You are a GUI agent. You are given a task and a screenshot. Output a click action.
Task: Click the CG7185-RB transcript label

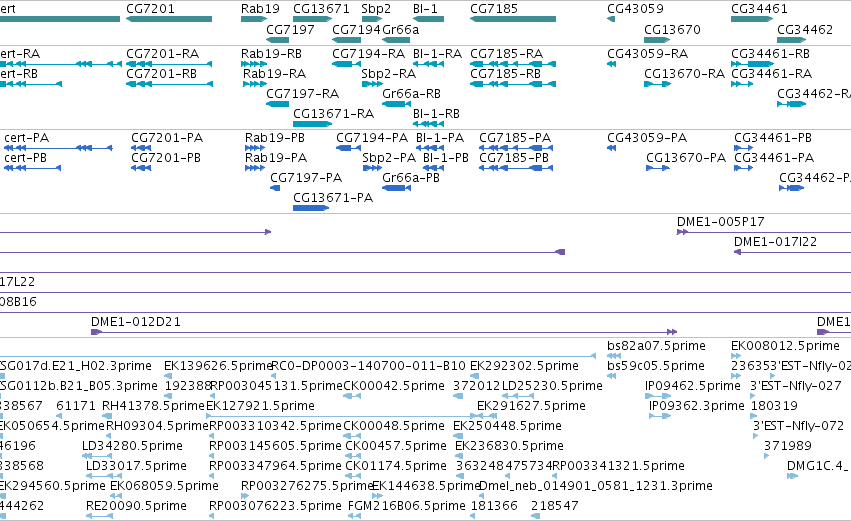(505, 73)
